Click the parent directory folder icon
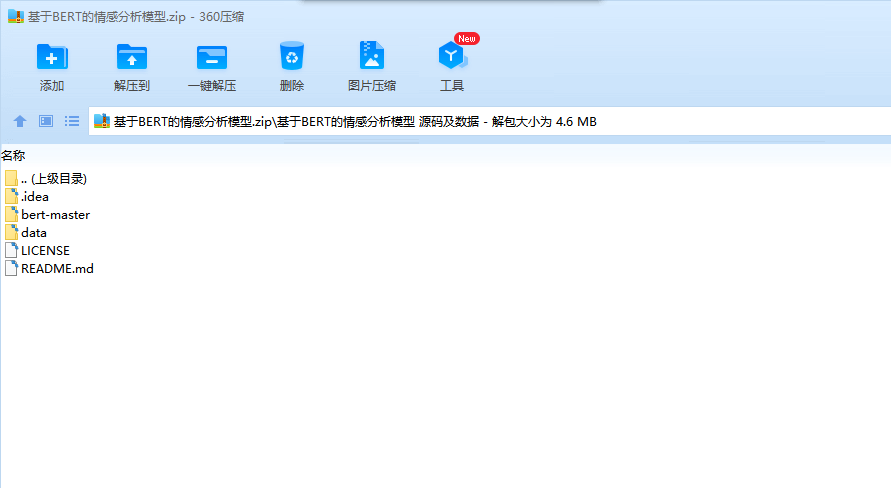The width and height of the screenshot is (891, 488). (x=11, y=178)
